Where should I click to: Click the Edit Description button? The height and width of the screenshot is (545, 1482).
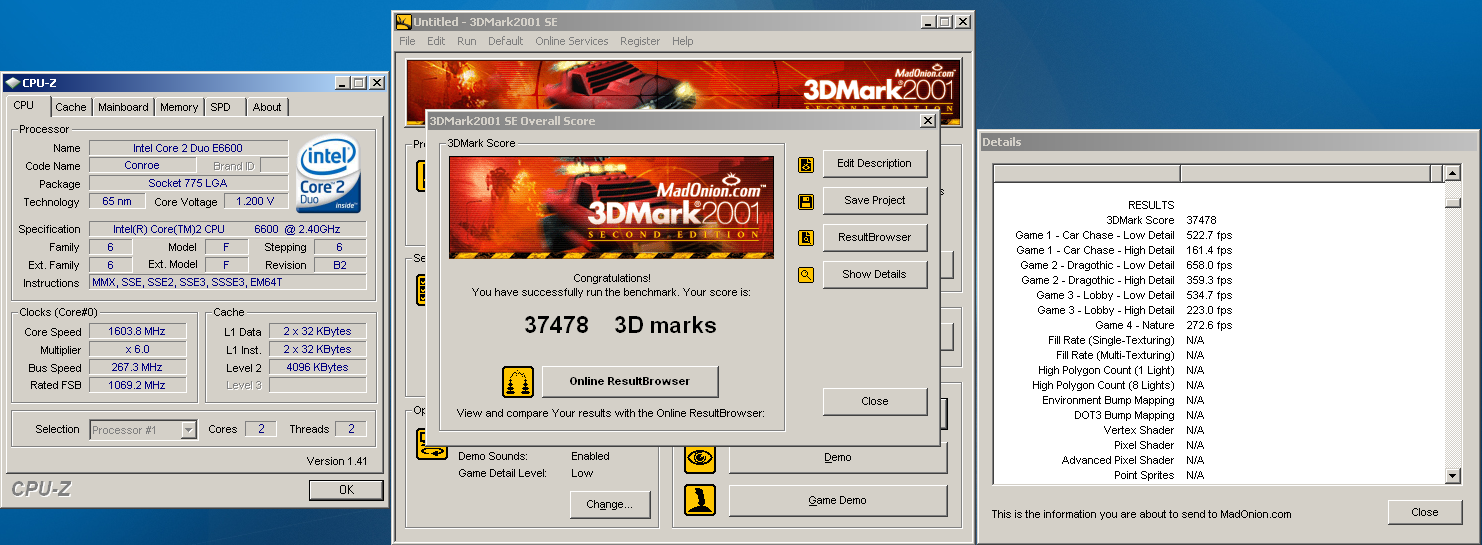tap(875, 164)
